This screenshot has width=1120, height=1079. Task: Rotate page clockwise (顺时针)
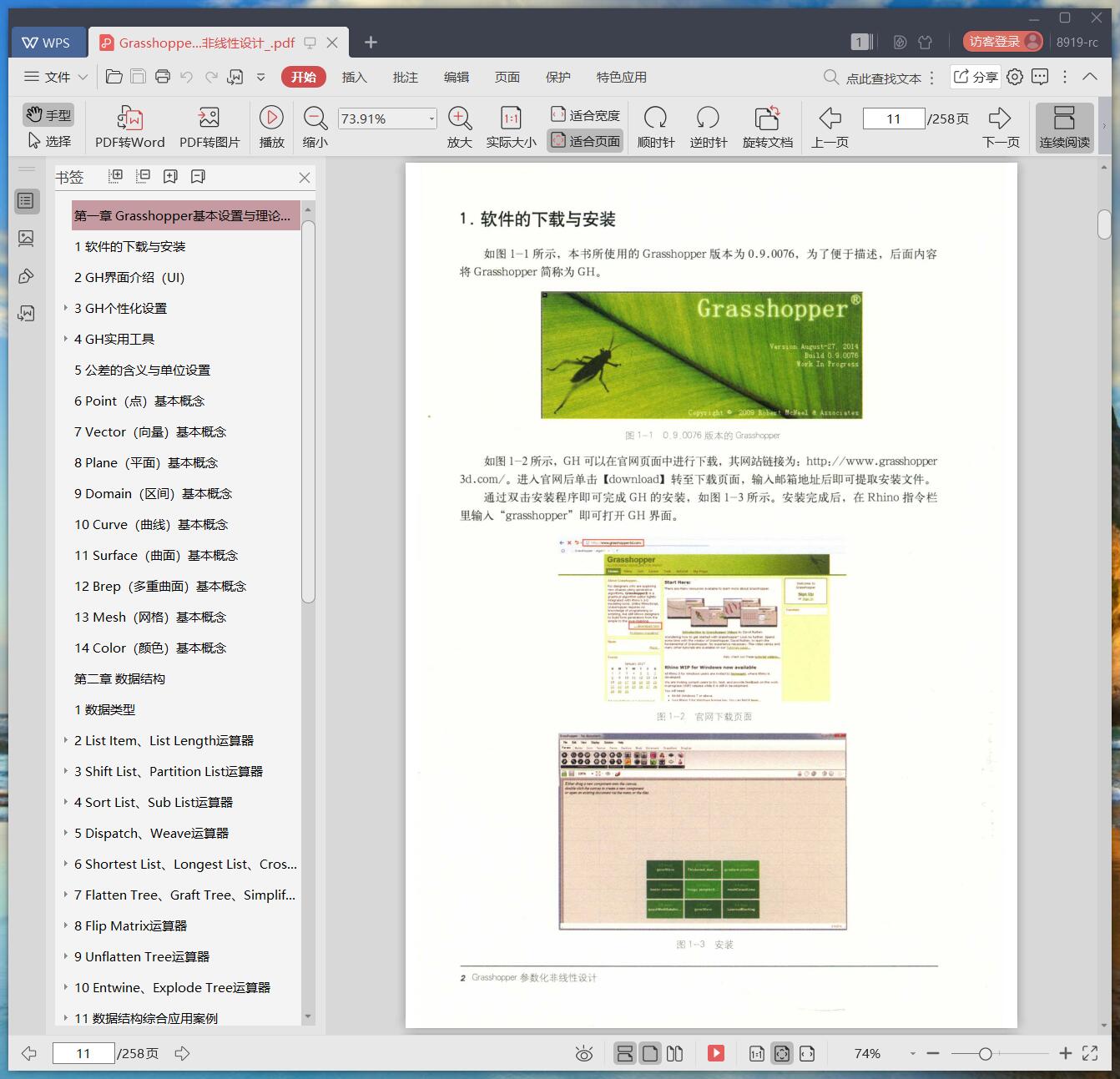click(655, 128)
